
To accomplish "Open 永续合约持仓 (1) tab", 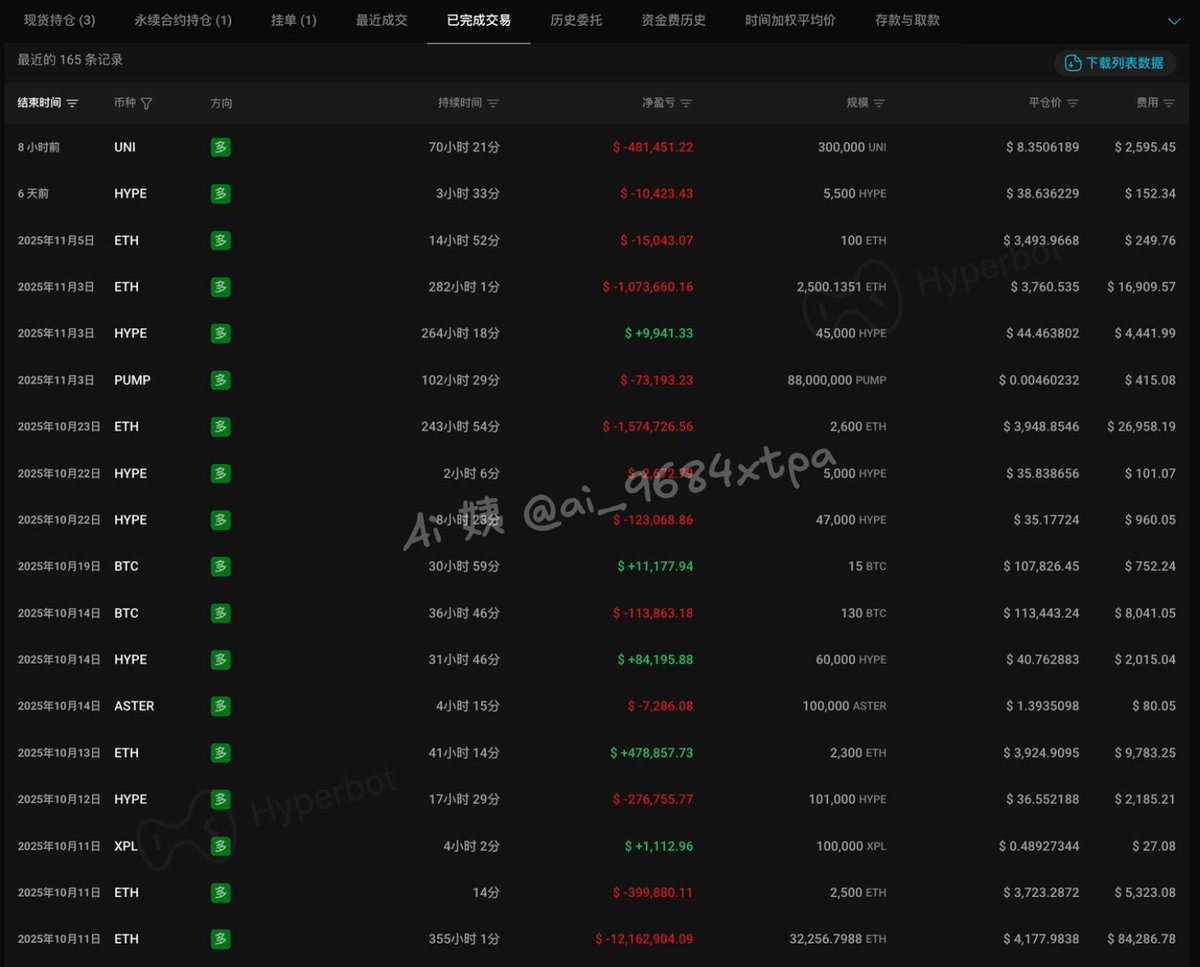I will pyautogui.click(x=183, y=21).
